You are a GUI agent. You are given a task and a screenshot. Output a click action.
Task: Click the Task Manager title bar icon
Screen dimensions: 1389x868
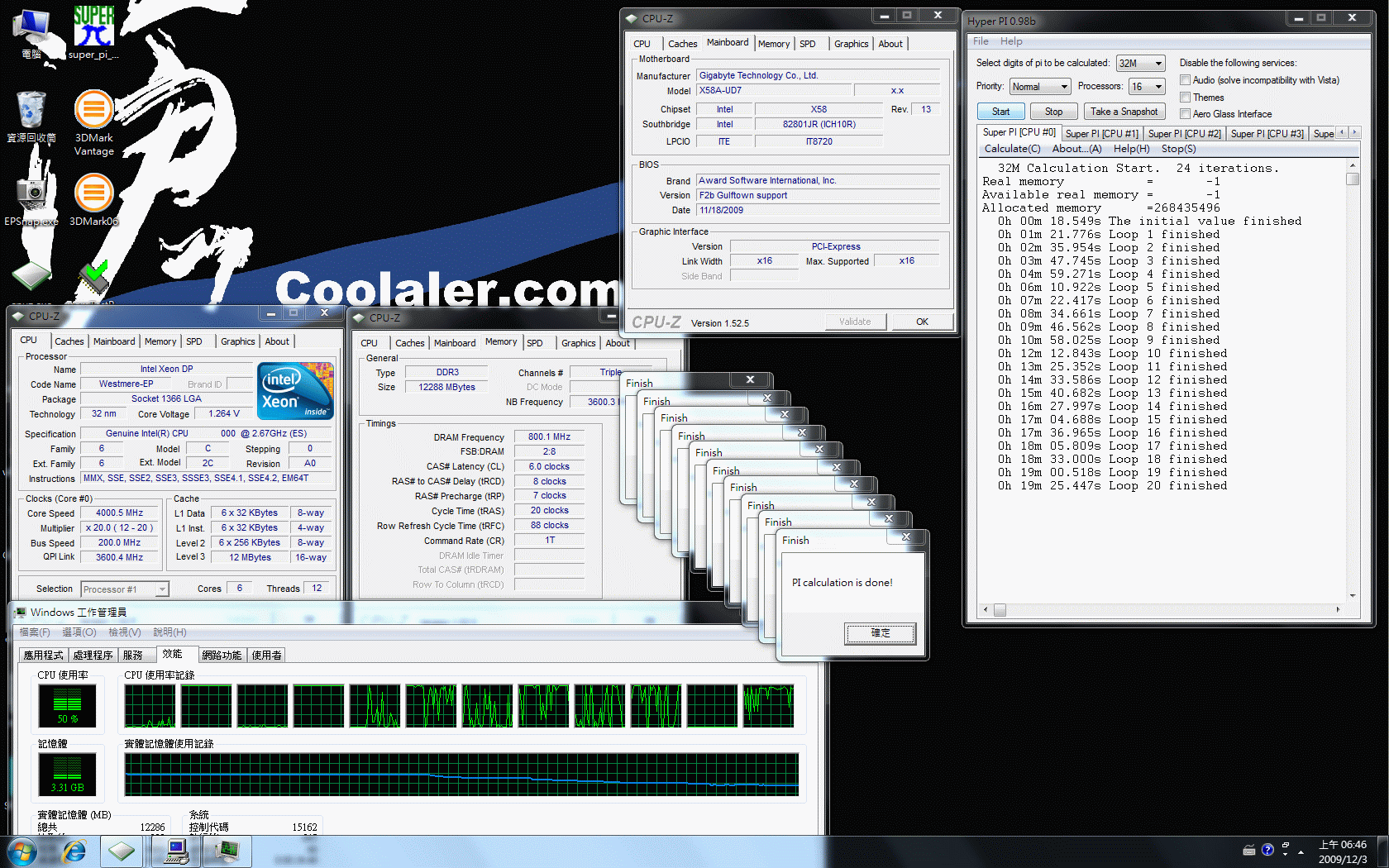pyautogui.click(x=20, y=613)
